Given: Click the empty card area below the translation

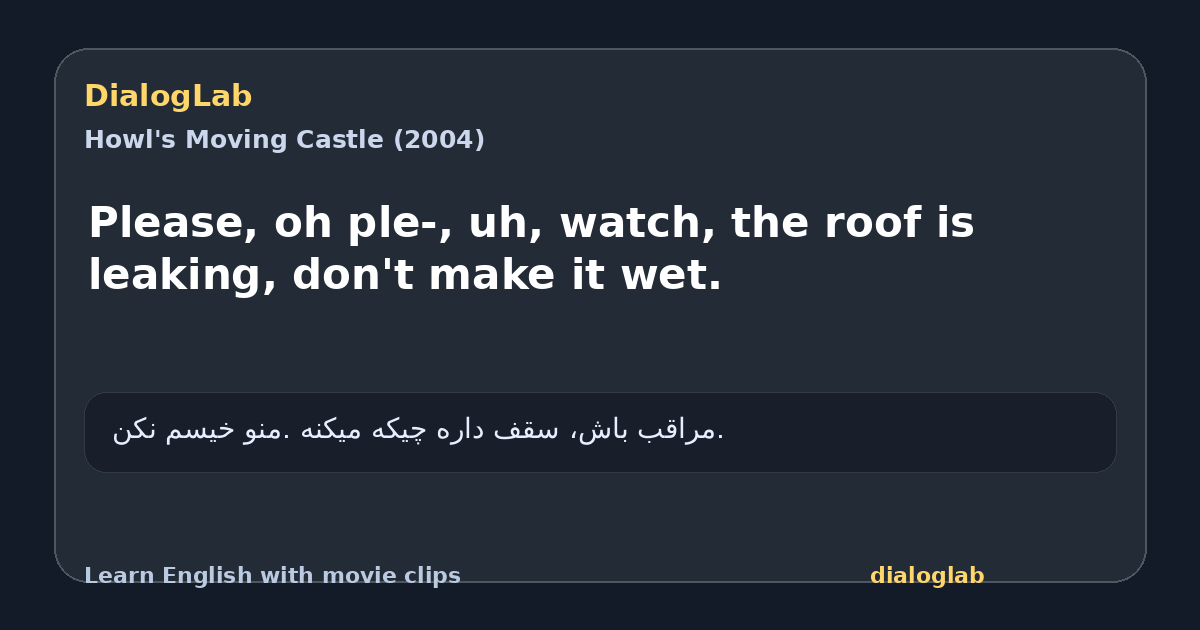Looking at the screenshot, I should 600,515.
